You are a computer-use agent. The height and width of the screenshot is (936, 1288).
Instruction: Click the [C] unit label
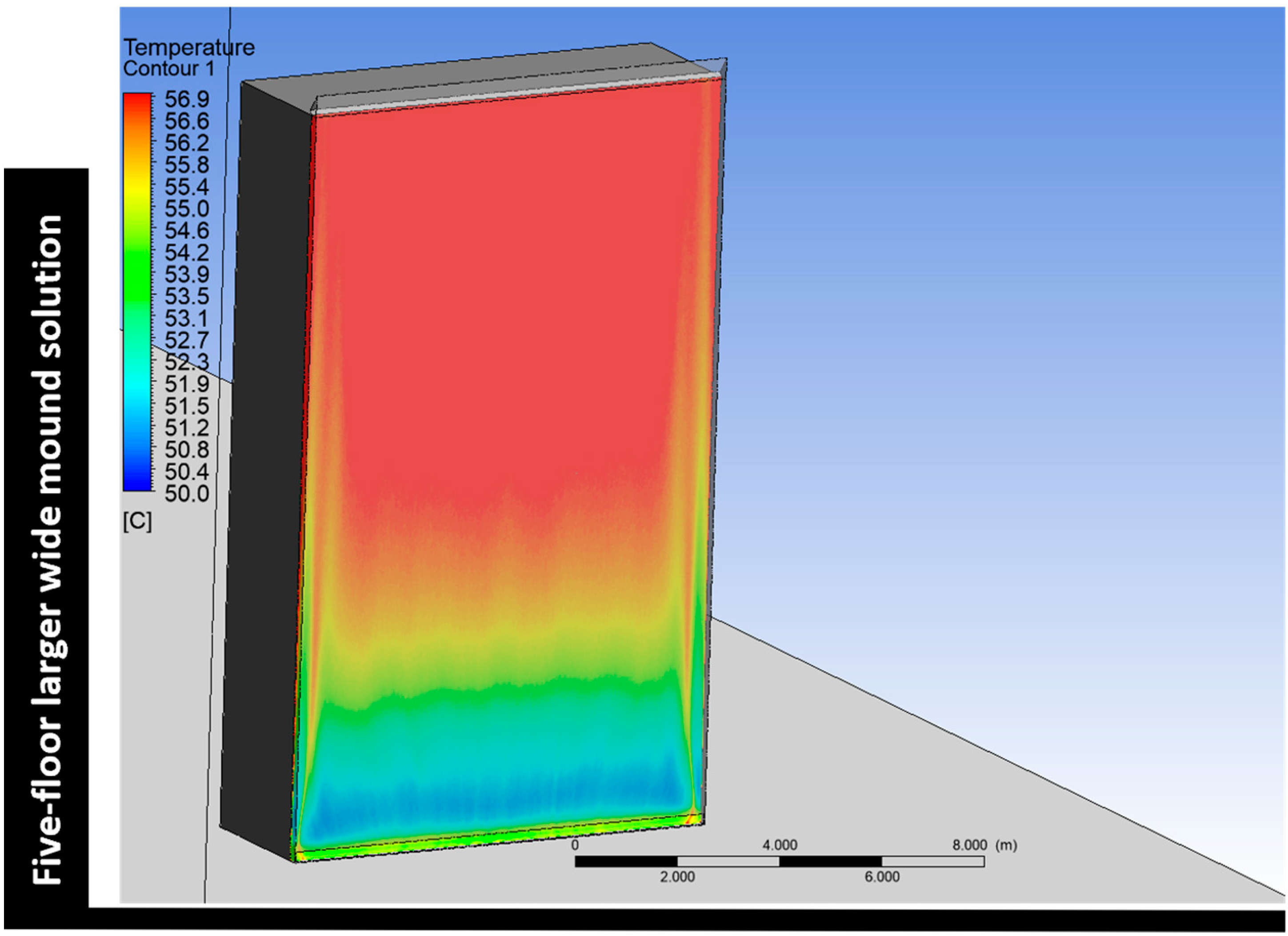click(x=137, y=521)
